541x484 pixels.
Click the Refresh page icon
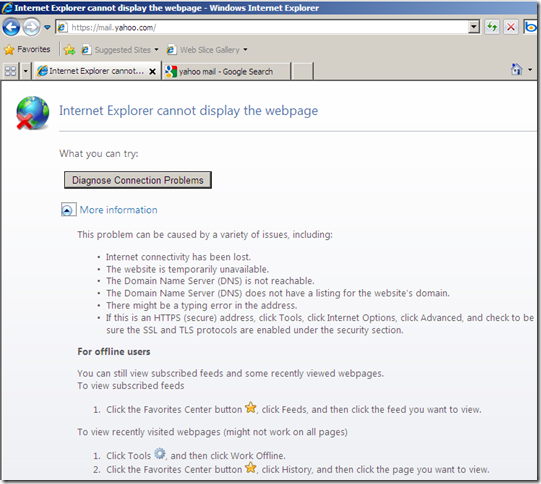click(492, 27)
